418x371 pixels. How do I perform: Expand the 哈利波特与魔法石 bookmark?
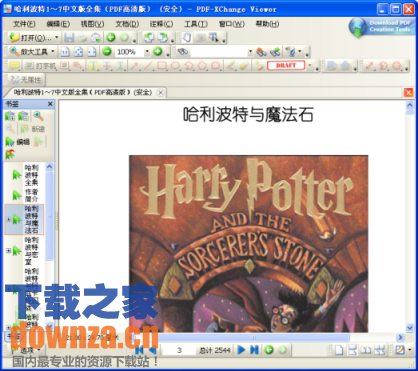pos(8,219)
